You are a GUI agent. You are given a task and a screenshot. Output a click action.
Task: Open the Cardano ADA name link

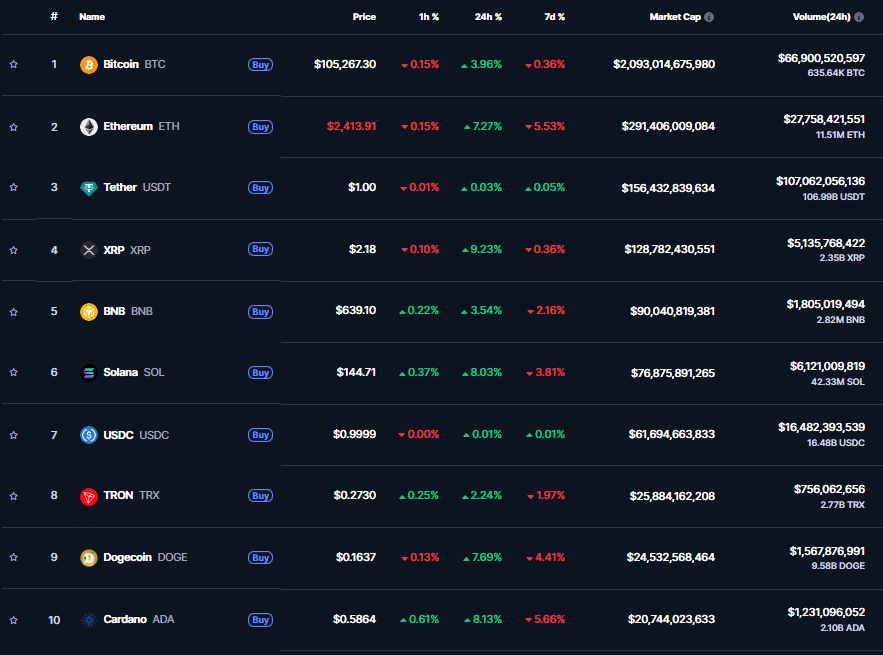point(139,619)
